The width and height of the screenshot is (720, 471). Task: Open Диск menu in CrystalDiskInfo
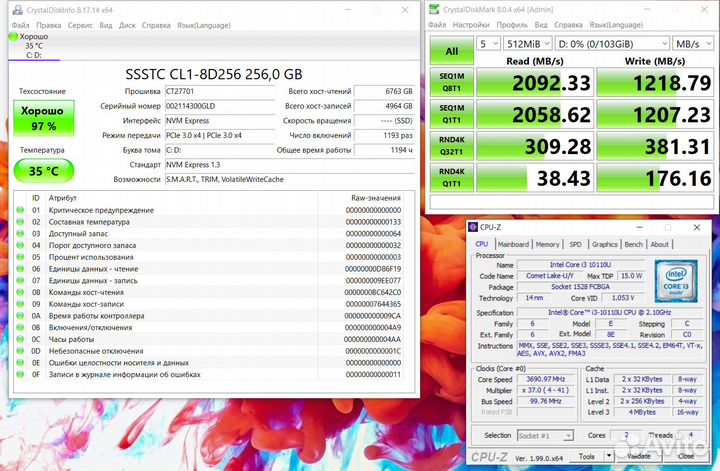click(127, 25)
